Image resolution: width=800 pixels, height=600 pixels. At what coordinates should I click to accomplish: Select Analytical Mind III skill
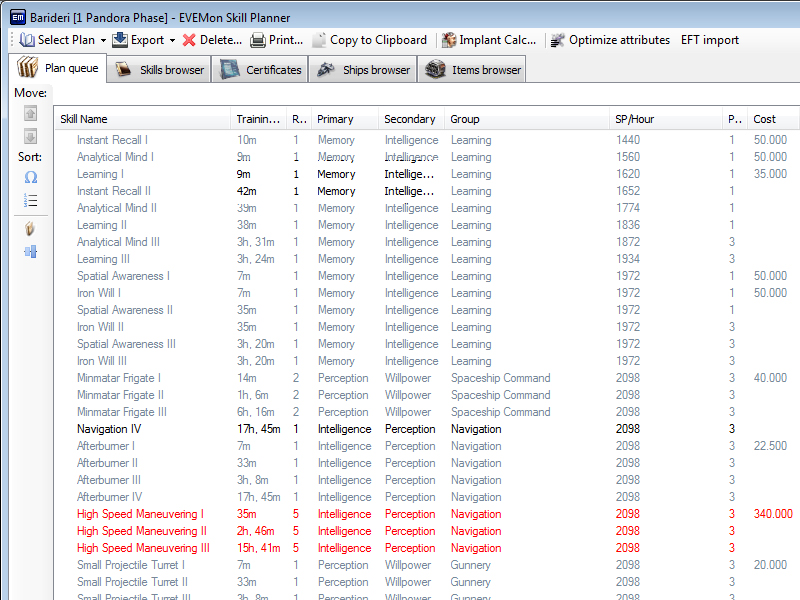[x=118, y=242]
